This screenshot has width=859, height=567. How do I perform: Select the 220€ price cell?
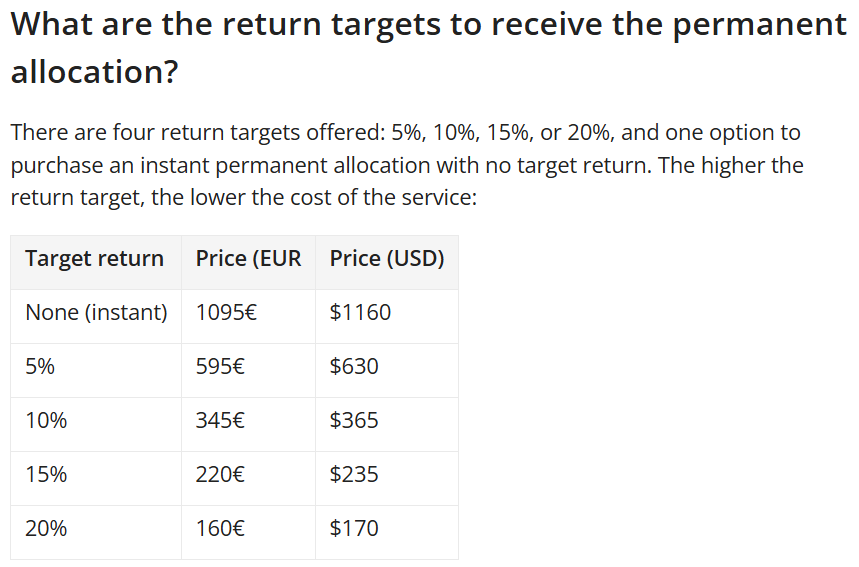point(220,475)
